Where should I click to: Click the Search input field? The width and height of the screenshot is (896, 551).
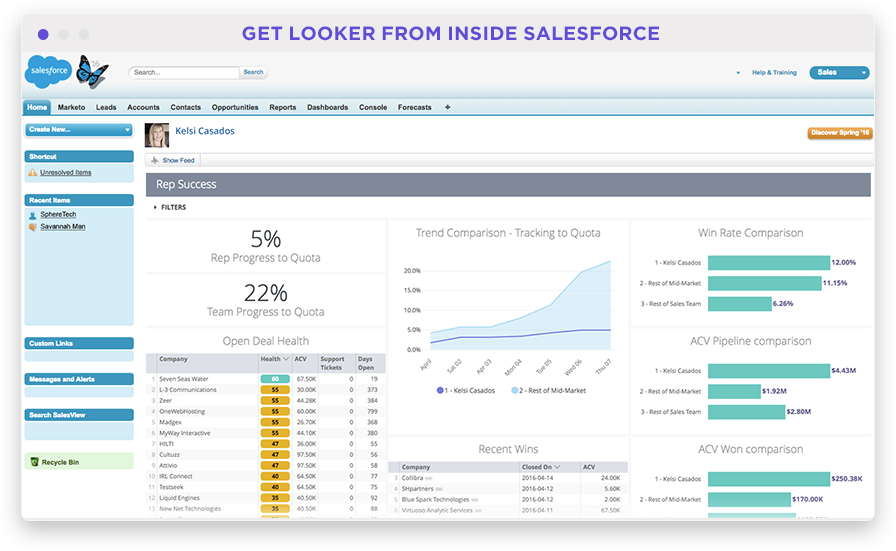184,73
